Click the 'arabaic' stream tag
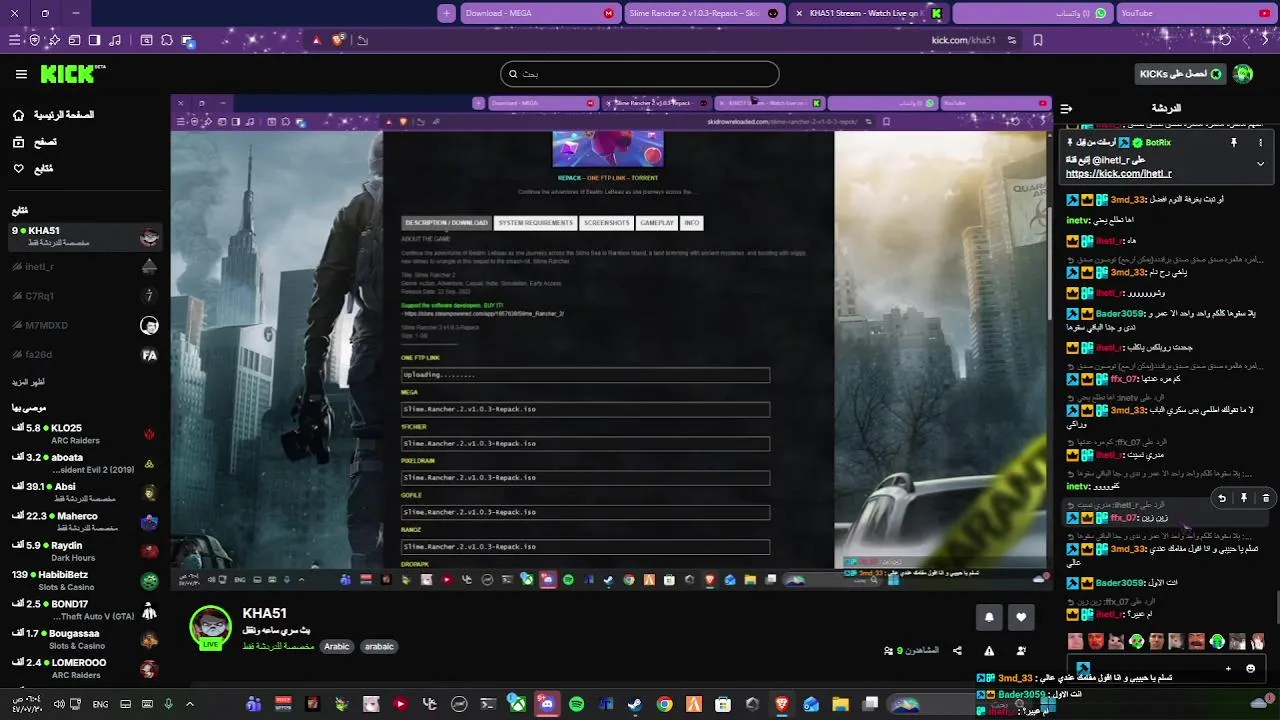 pyautogui.click(x=379, y=646)
